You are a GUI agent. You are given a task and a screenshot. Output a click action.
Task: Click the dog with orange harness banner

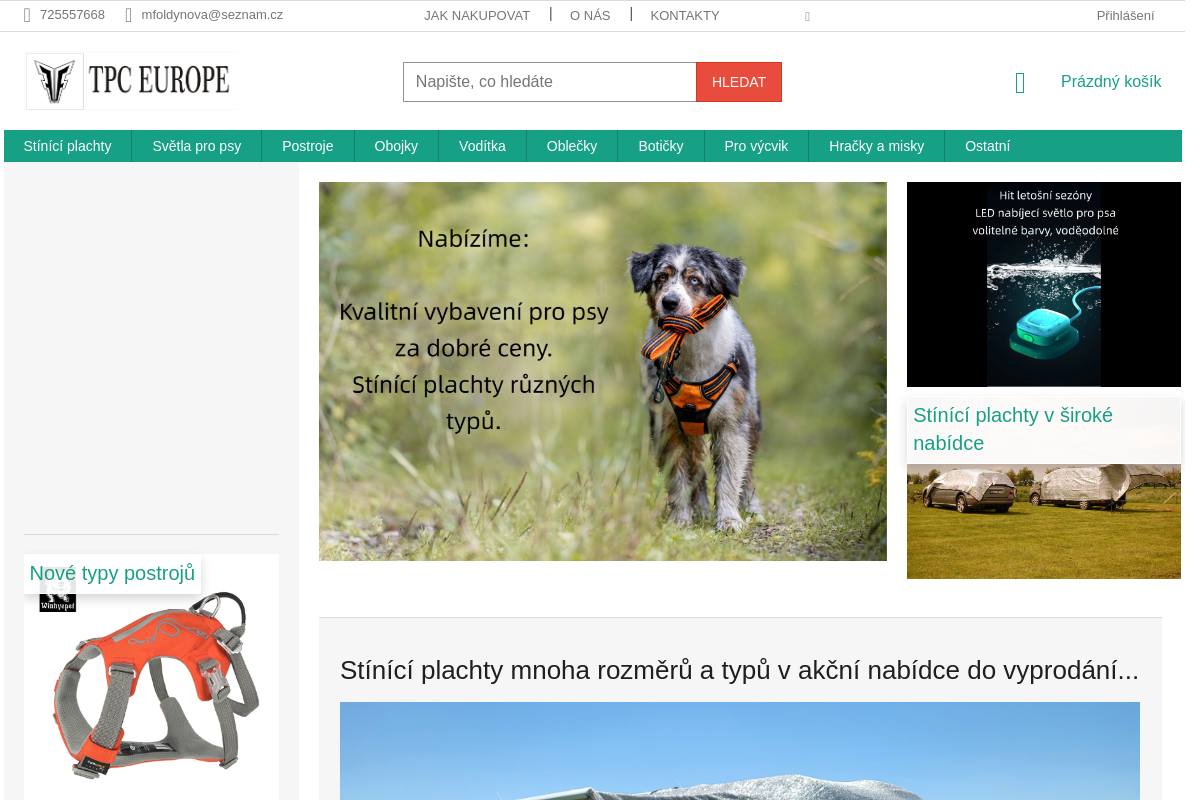coord(603,371)
